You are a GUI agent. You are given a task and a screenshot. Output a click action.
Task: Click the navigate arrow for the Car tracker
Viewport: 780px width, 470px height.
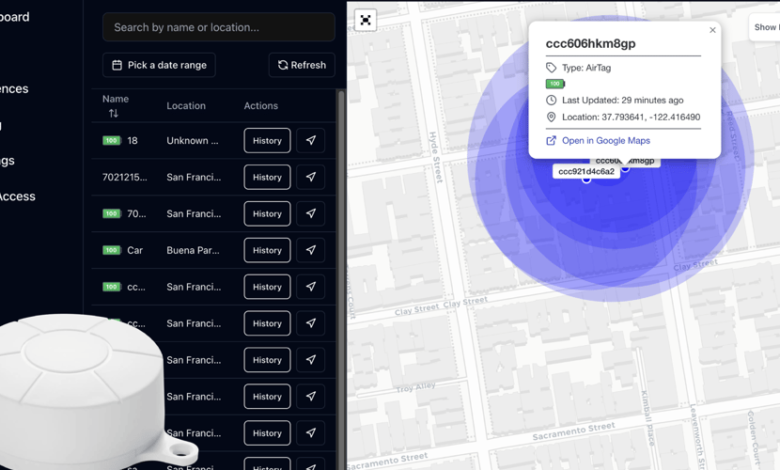pos(310,250)
